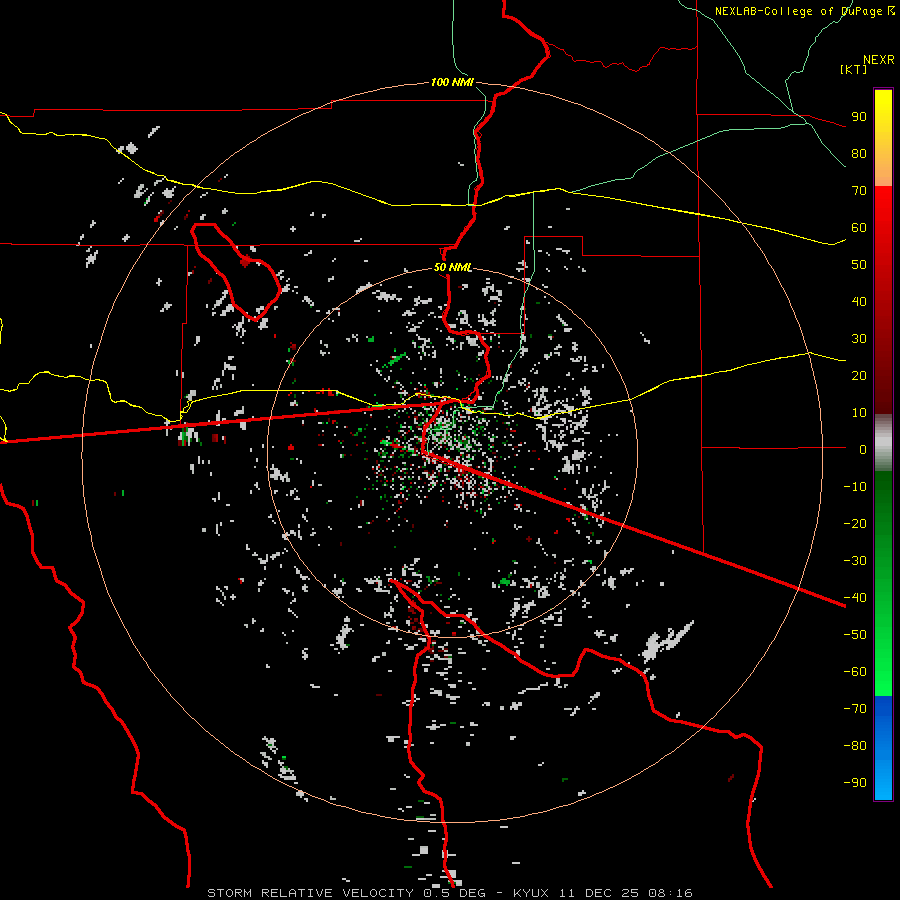Click the 0 value on velocity scale
This screenshot has height=900, width=900.
[x=863, y=450]
